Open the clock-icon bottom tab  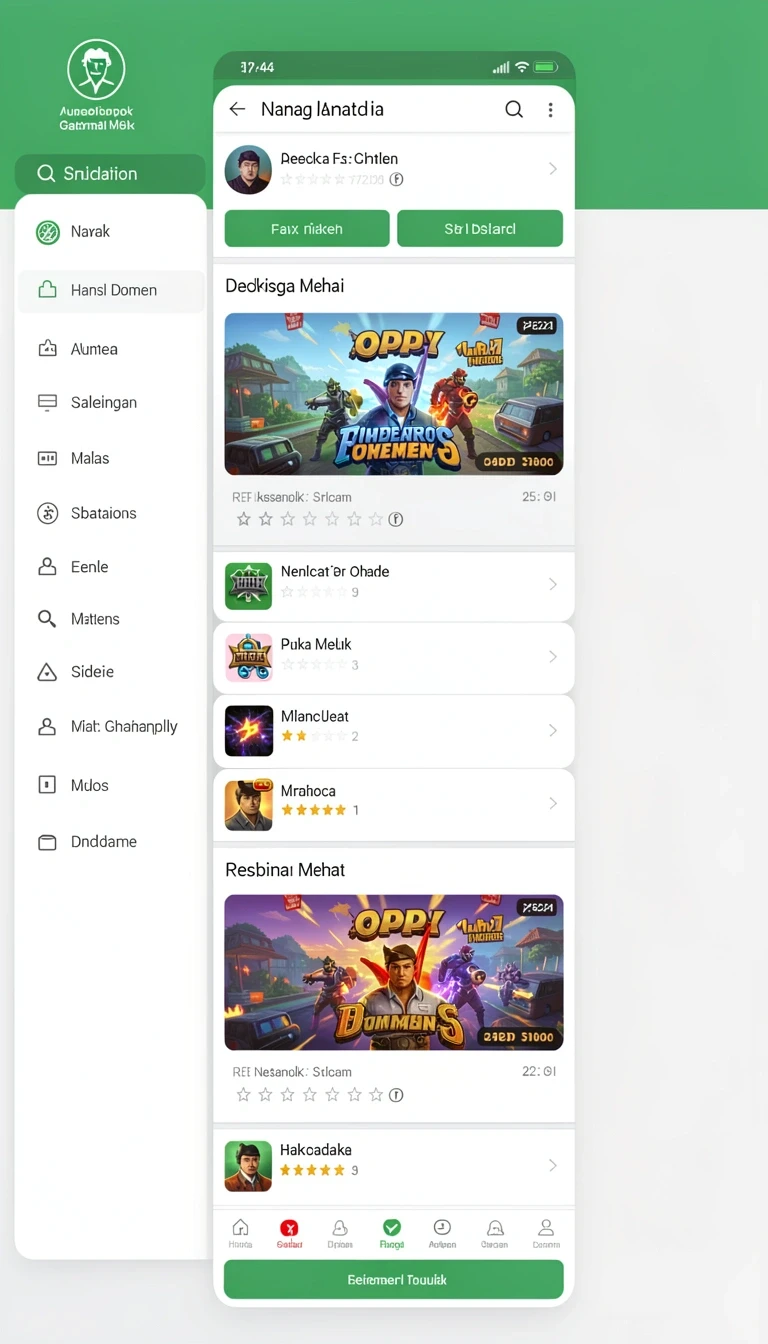coord(442,1233)
